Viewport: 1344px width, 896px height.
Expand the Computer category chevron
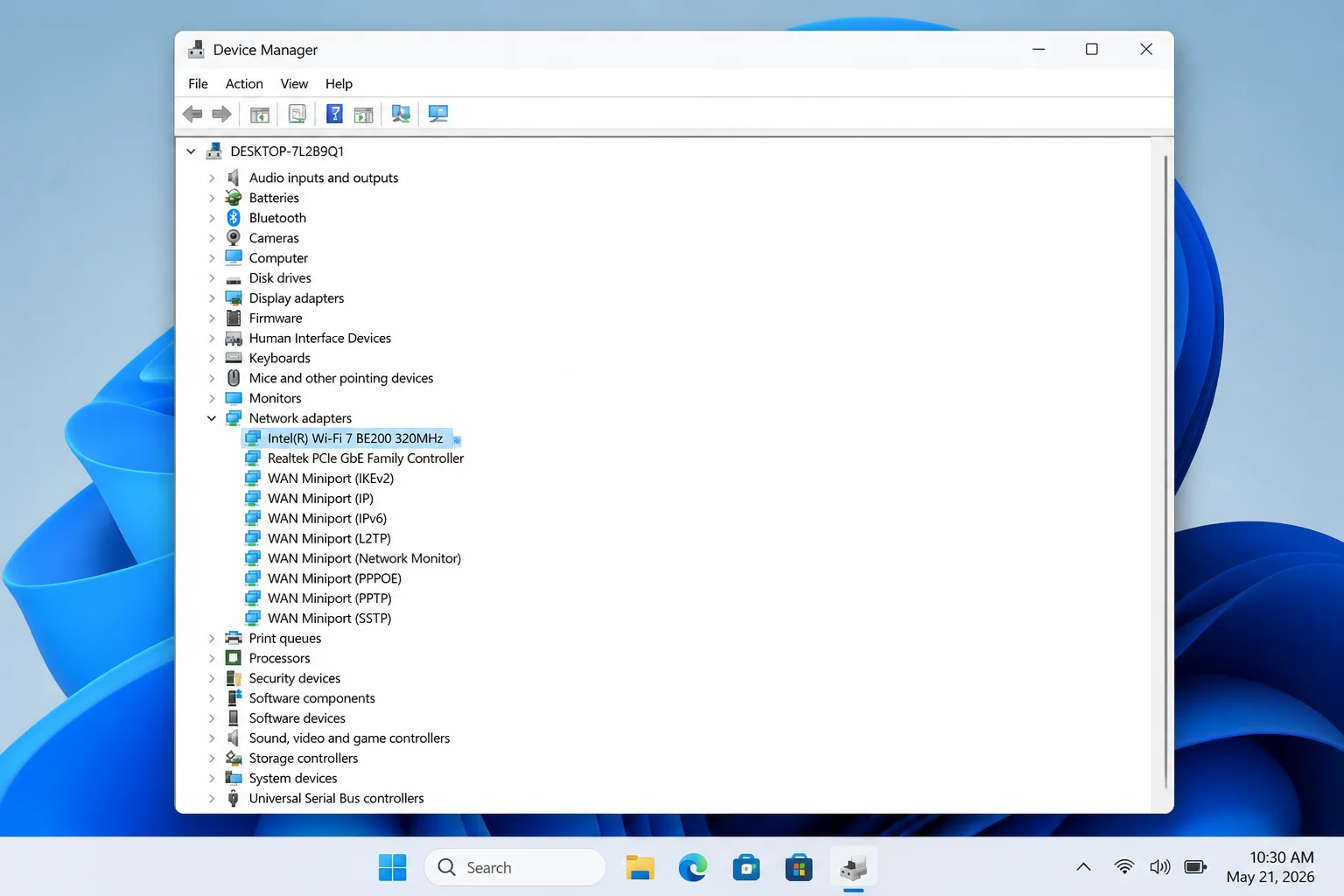point(212,258)
